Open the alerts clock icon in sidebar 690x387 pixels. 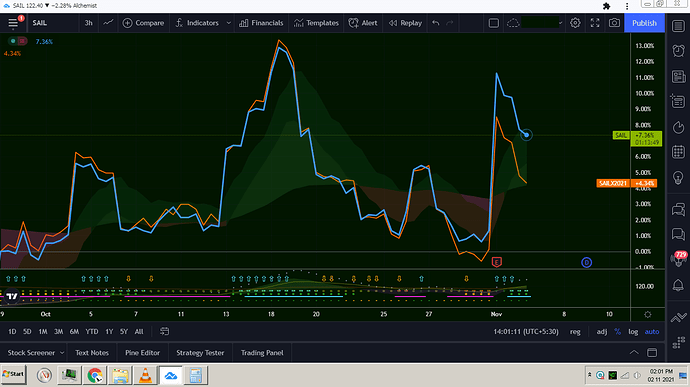point(678,51)
